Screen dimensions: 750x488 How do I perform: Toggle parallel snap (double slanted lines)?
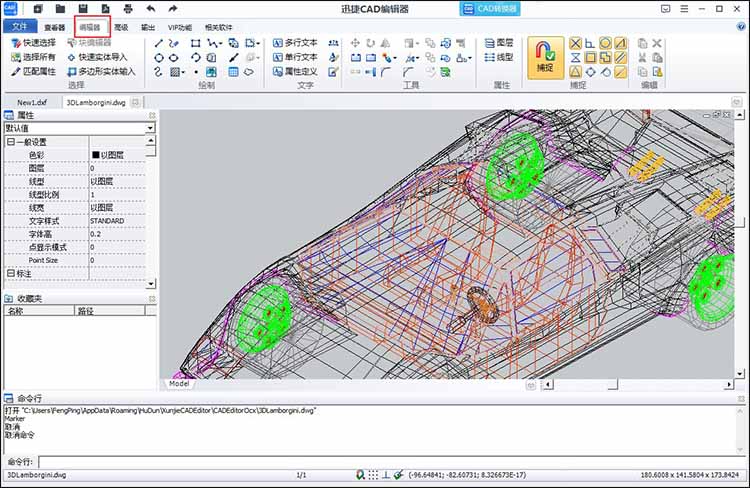620,58
